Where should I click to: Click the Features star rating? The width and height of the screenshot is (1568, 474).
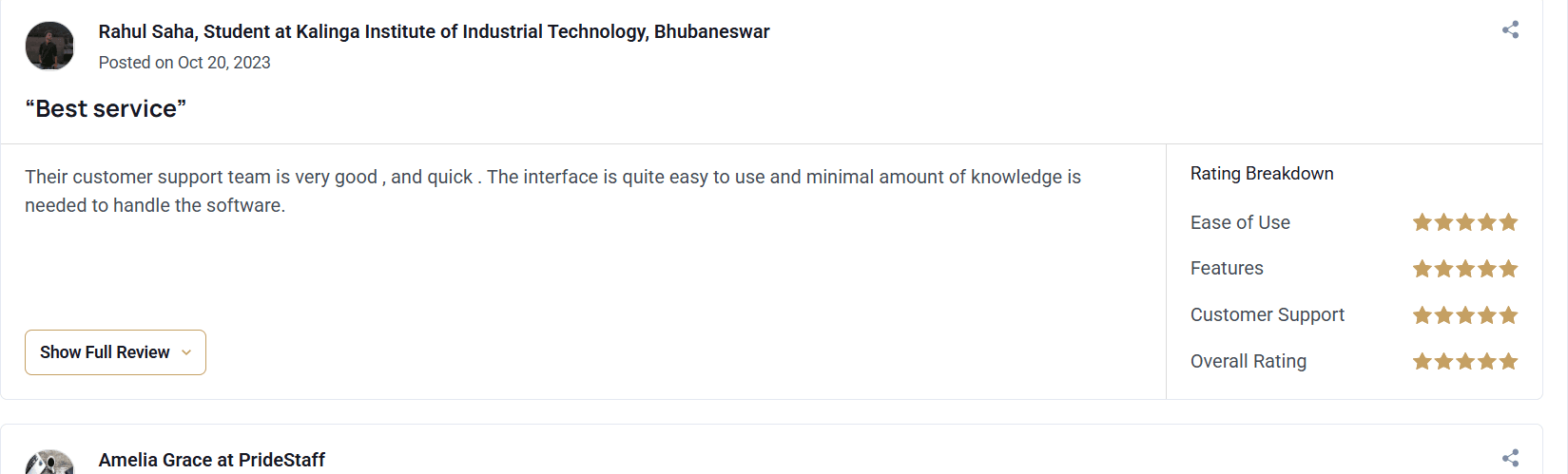1464,269
